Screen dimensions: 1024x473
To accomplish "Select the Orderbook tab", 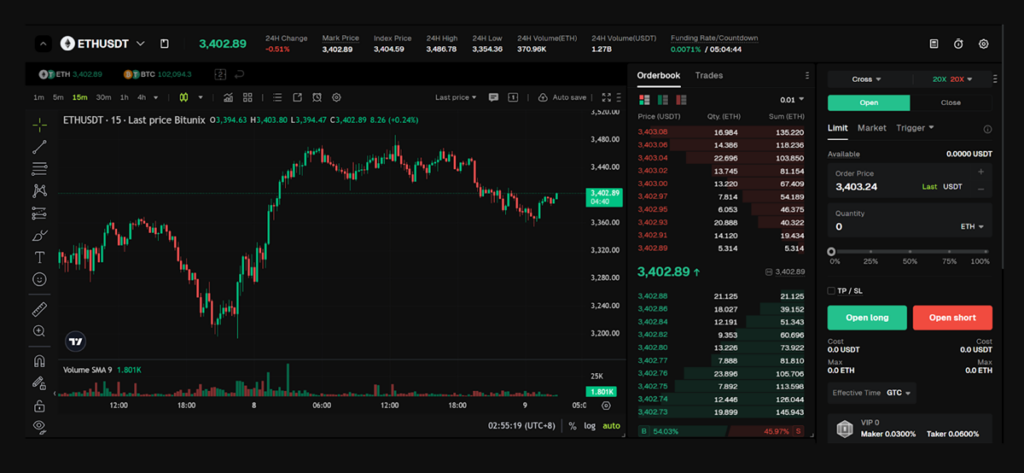I will point(658,75).
